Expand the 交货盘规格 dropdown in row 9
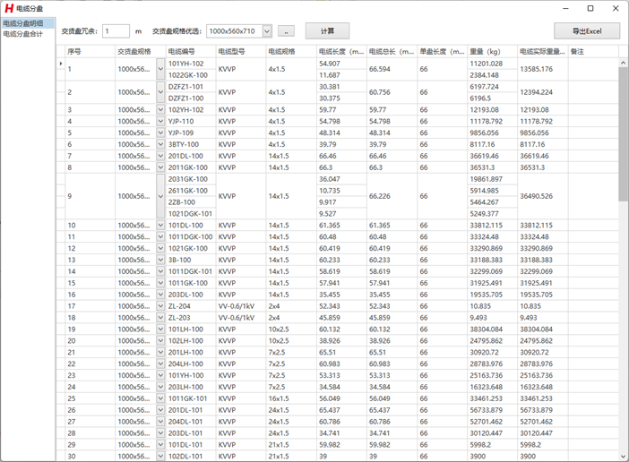This screenshot has height=462, width=629. coord(161,195)
